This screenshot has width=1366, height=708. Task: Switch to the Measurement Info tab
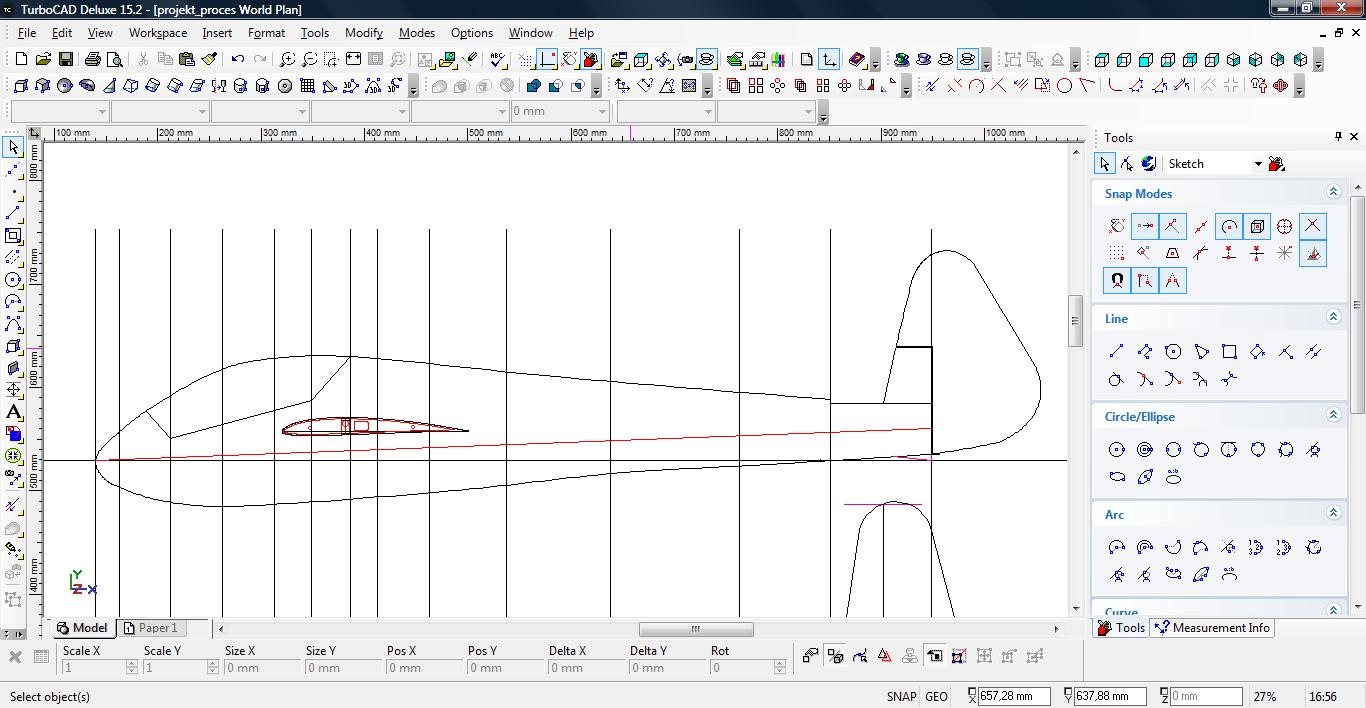point(1212,628)
